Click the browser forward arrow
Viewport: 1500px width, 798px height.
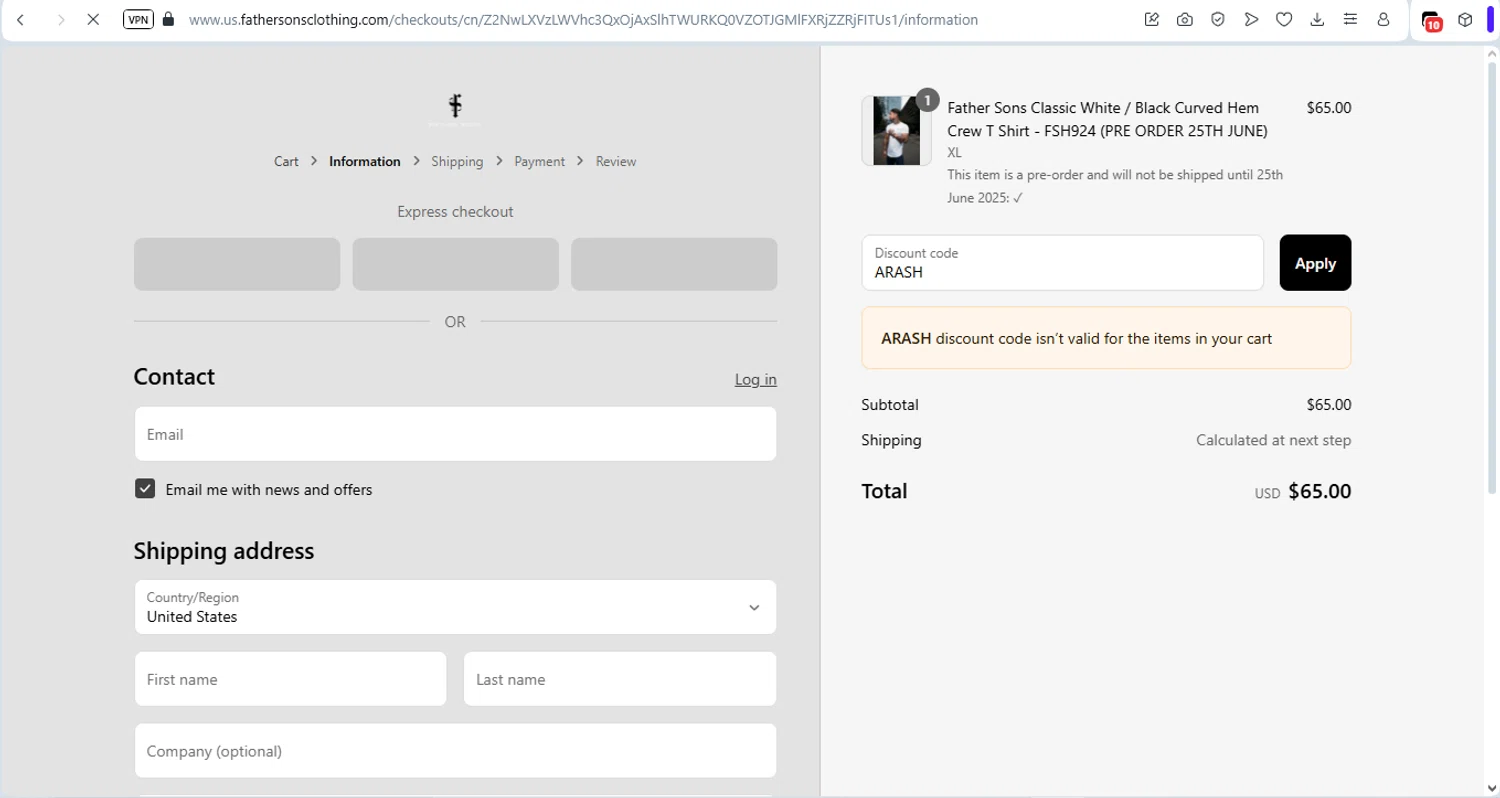[60, 19]
